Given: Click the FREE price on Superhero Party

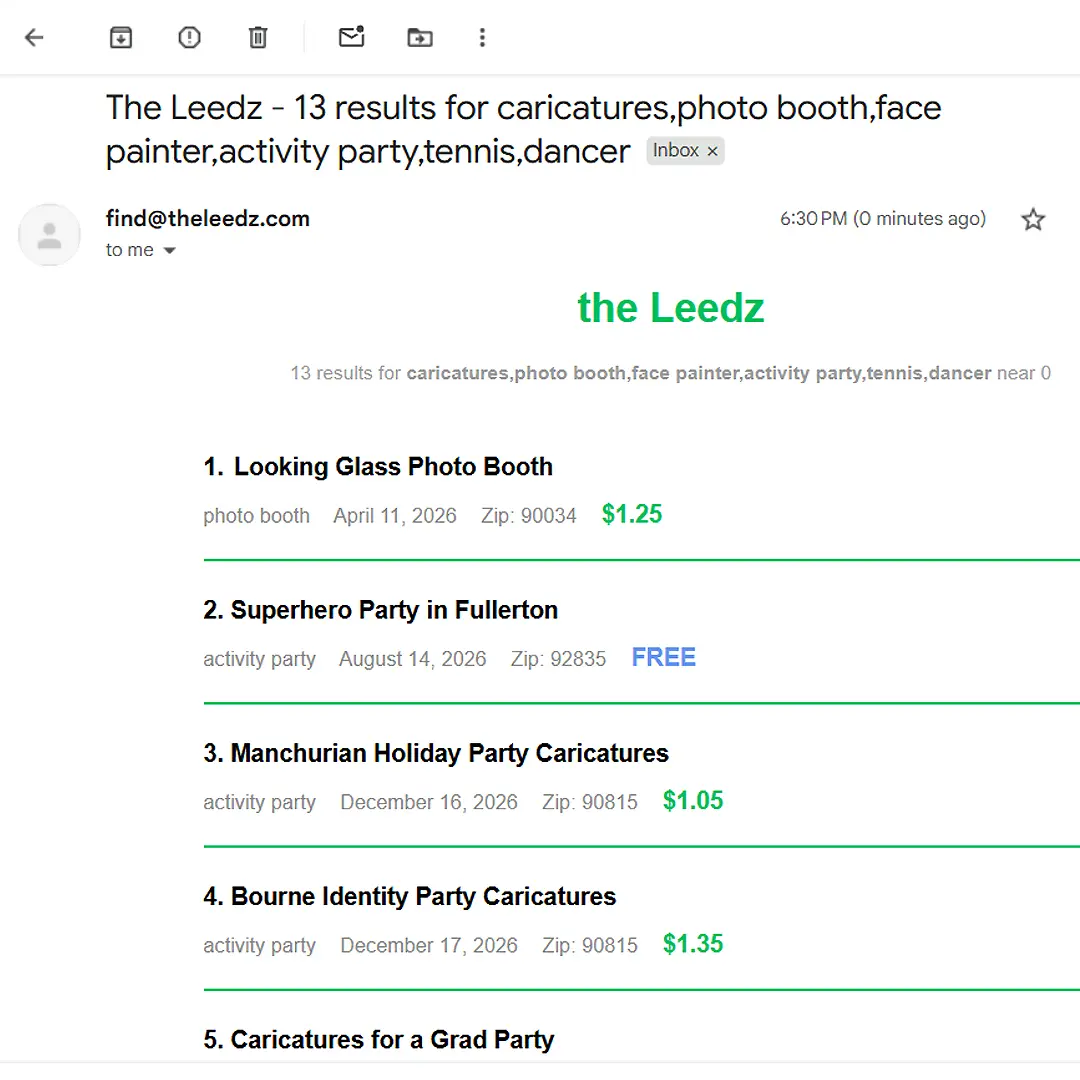Looking at the screenshot, I should [x=664, y=657].
